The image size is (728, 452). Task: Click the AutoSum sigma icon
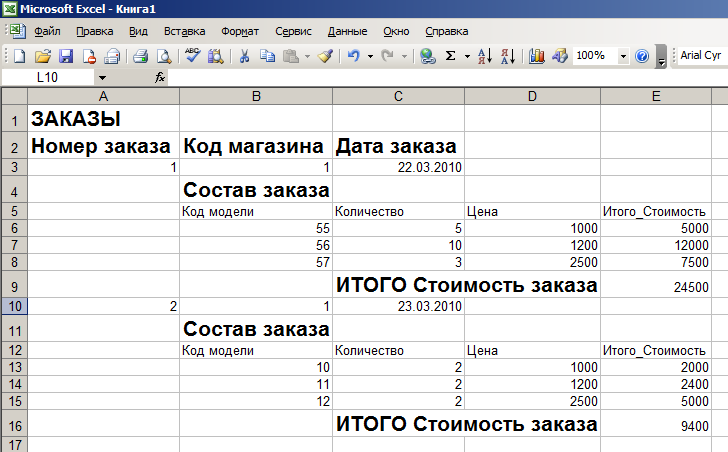tap(450, 56)
